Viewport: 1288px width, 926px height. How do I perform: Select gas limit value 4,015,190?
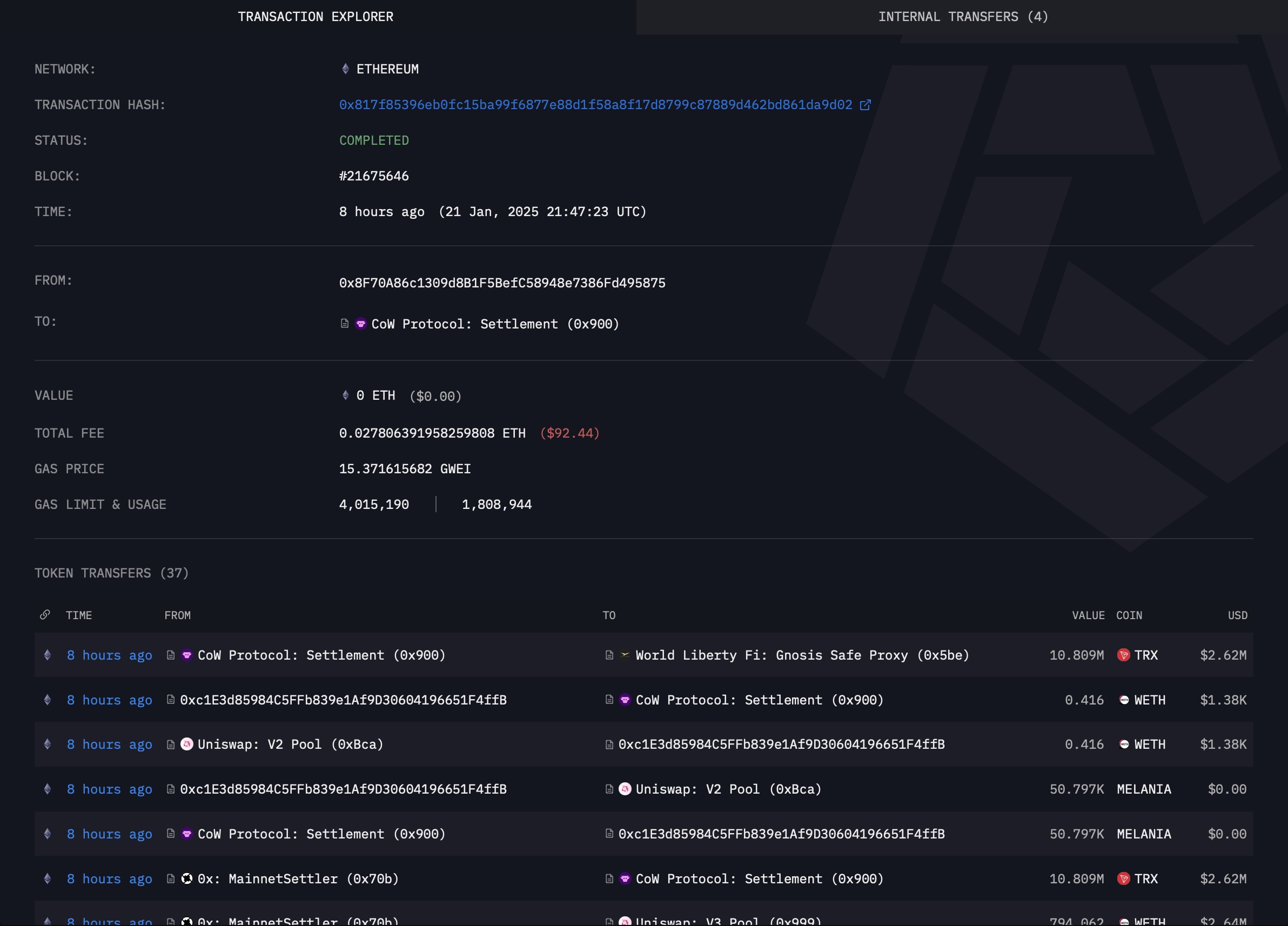tap(374, 505)
